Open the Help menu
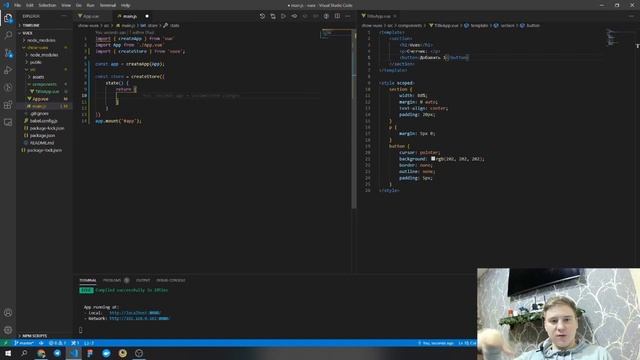 pos(125,5)
